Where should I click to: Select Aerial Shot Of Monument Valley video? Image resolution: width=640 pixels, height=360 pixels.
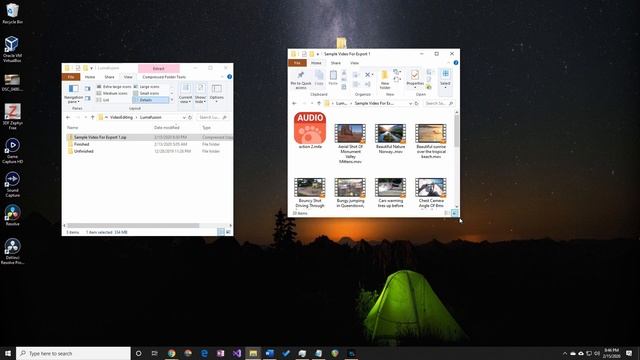click(350, 144)
